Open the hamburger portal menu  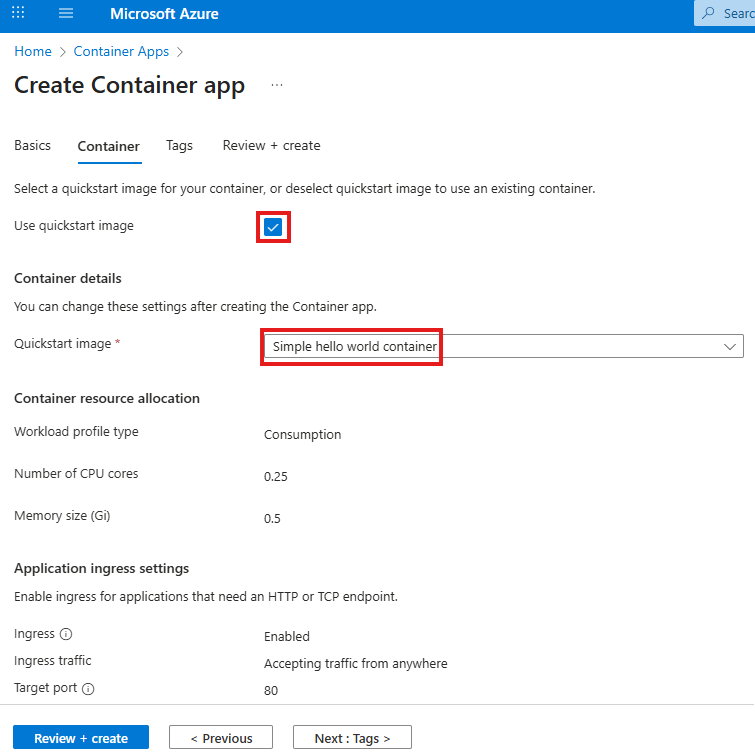tap(66, 14)
